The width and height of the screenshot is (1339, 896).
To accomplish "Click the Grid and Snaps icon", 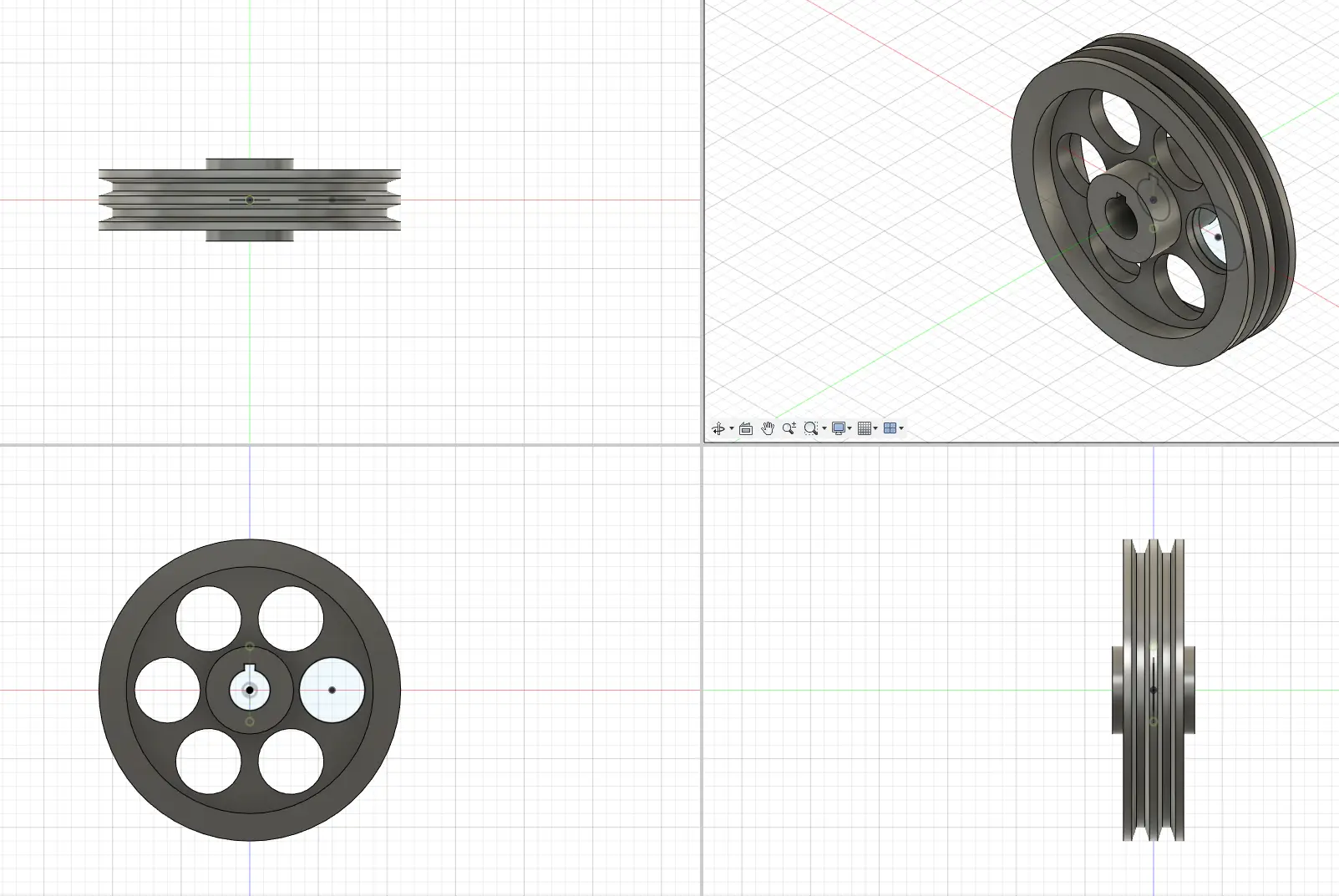I will (x=865, y=429).
